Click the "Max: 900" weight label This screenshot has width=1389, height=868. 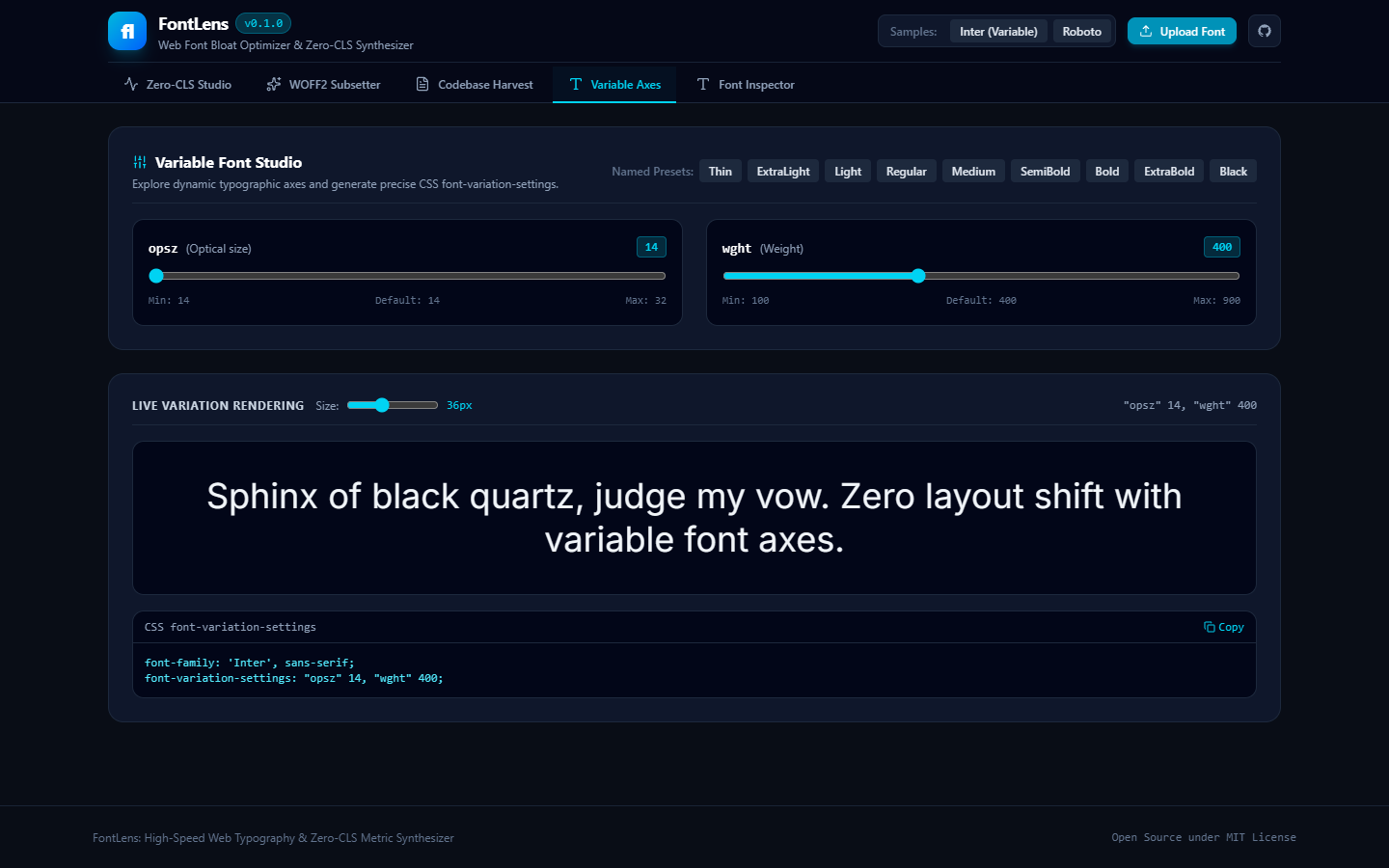(1216, 301)
